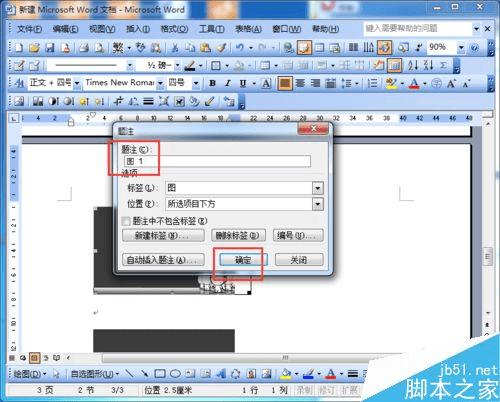Click the Undo arrow icon
Screen dimensions: 500x402
pos(240,48)
